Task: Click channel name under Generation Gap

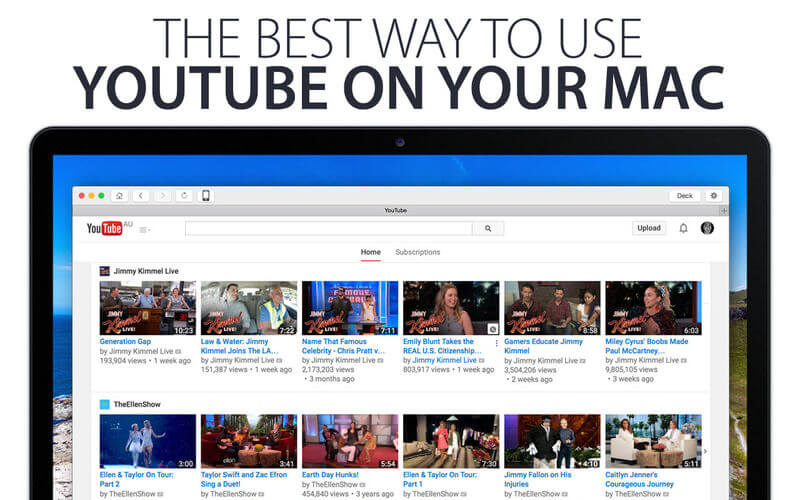Action: pyautogui.click(x=141, y=351)
